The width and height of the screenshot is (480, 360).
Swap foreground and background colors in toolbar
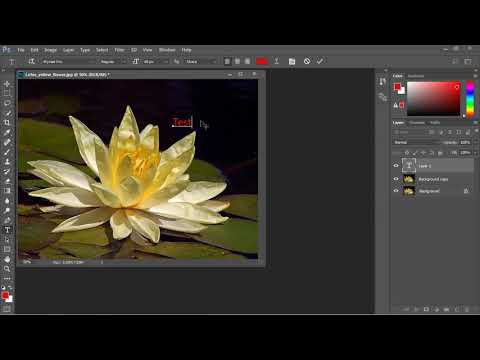[10, 287]
